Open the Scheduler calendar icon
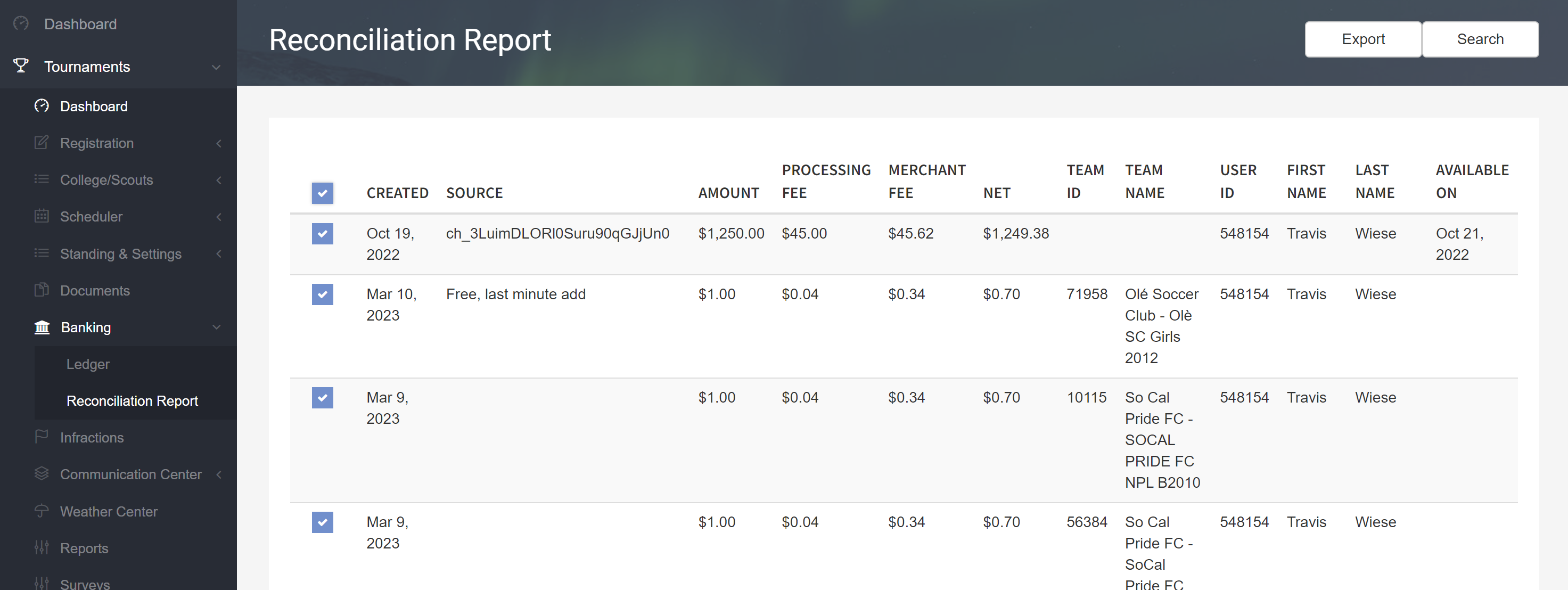Screen dimensions: 1568x590 (41, 217)
